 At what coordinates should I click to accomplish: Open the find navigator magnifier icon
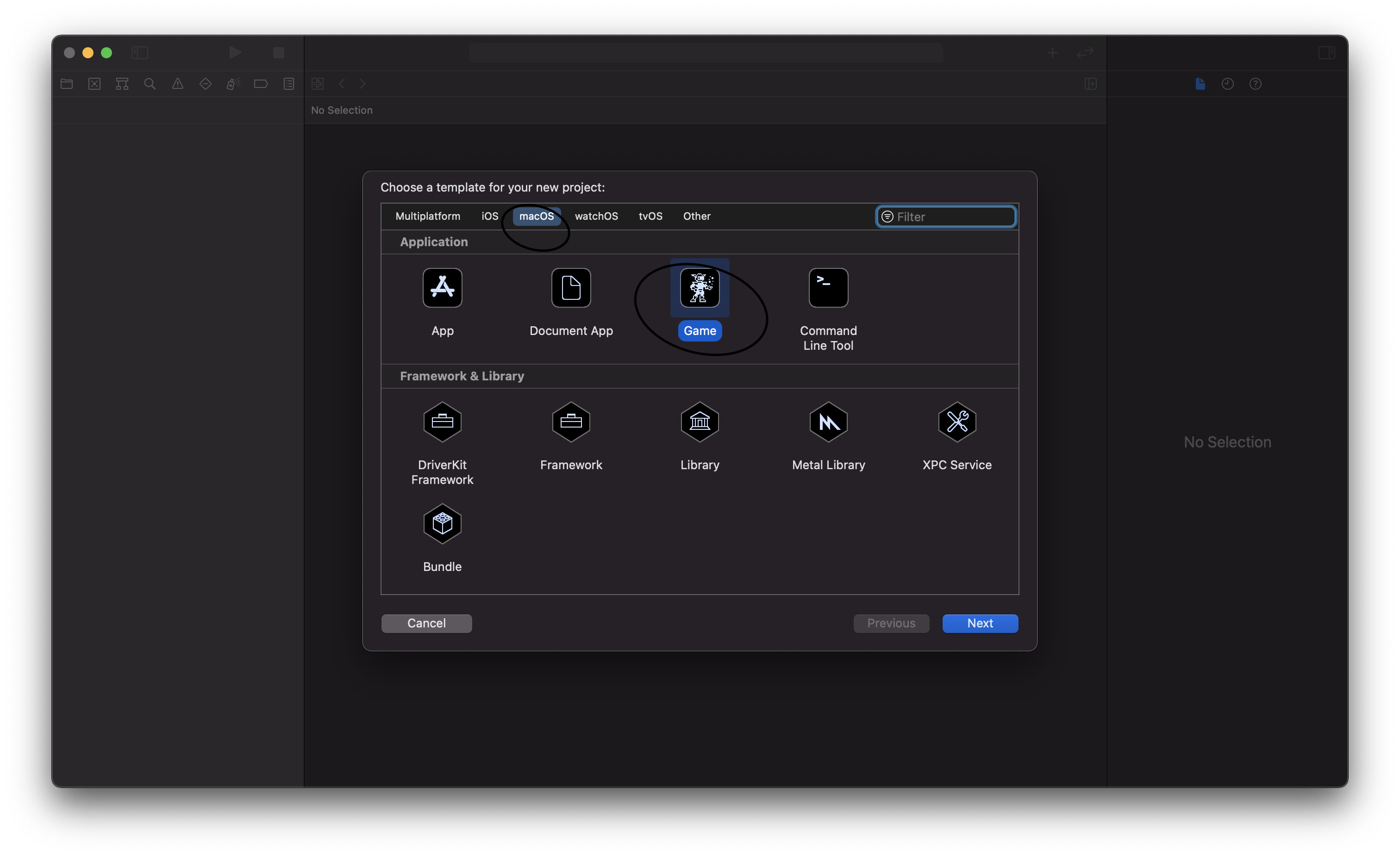coord(150,84)
